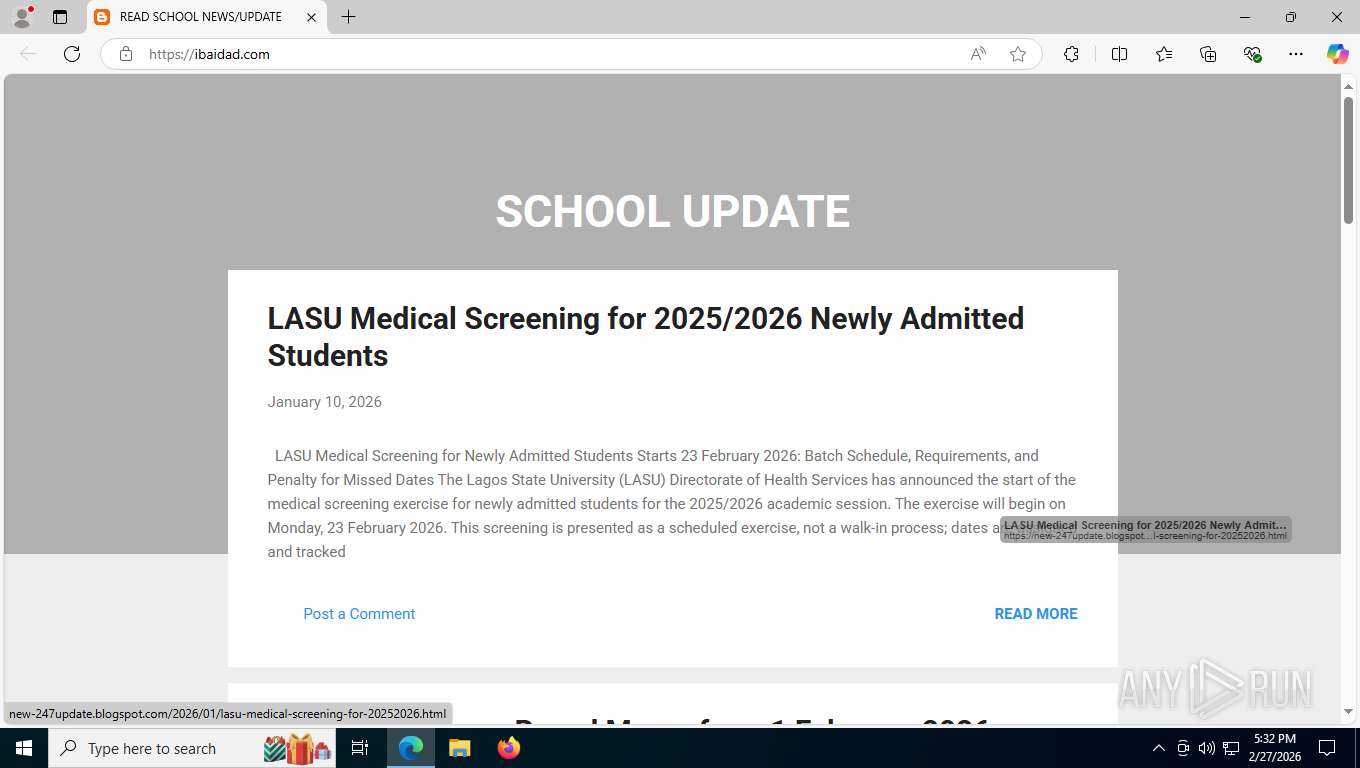View site information lock icon
This screenshot has width=1360, height=768.
(126, 54)
